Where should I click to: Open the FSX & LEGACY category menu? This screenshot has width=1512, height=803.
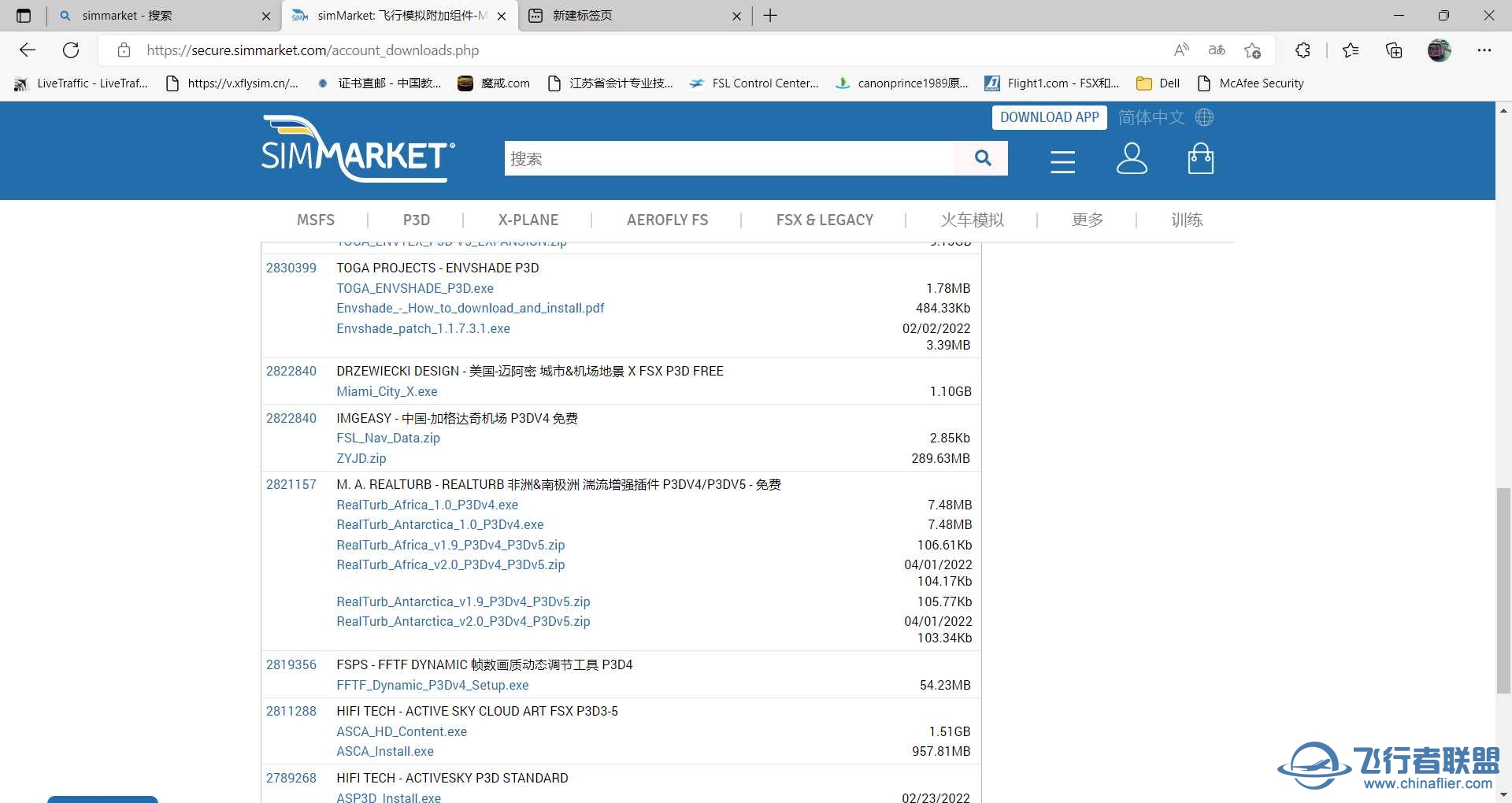pyautogui.click(x=825, y=220)
